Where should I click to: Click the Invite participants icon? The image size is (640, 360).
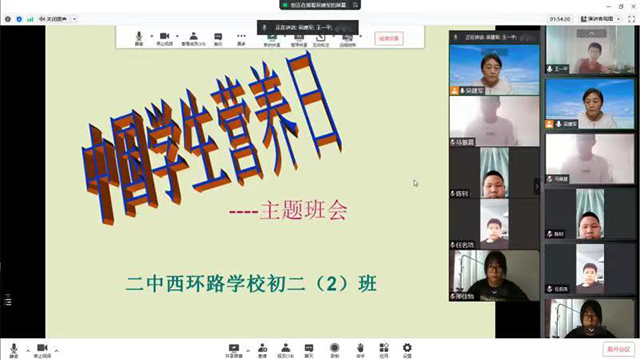point(262,350)
